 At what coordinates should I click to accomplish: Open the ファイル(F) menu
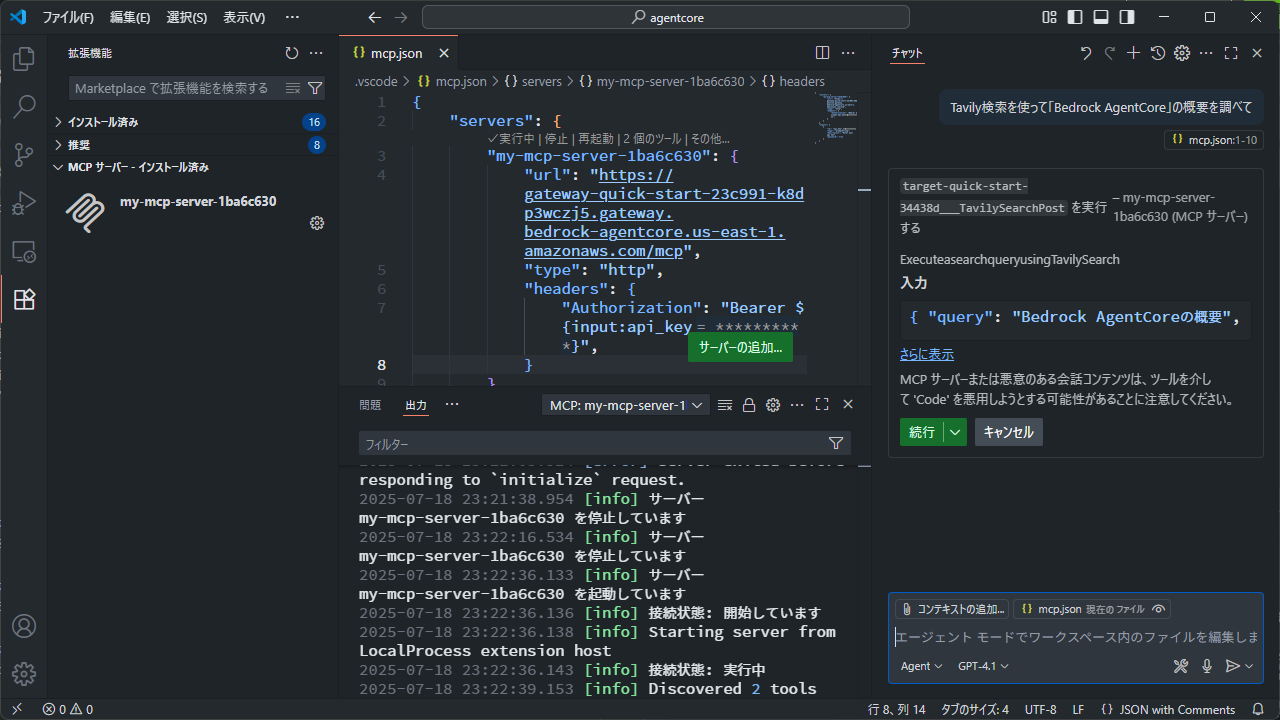(x=68, y=17)
